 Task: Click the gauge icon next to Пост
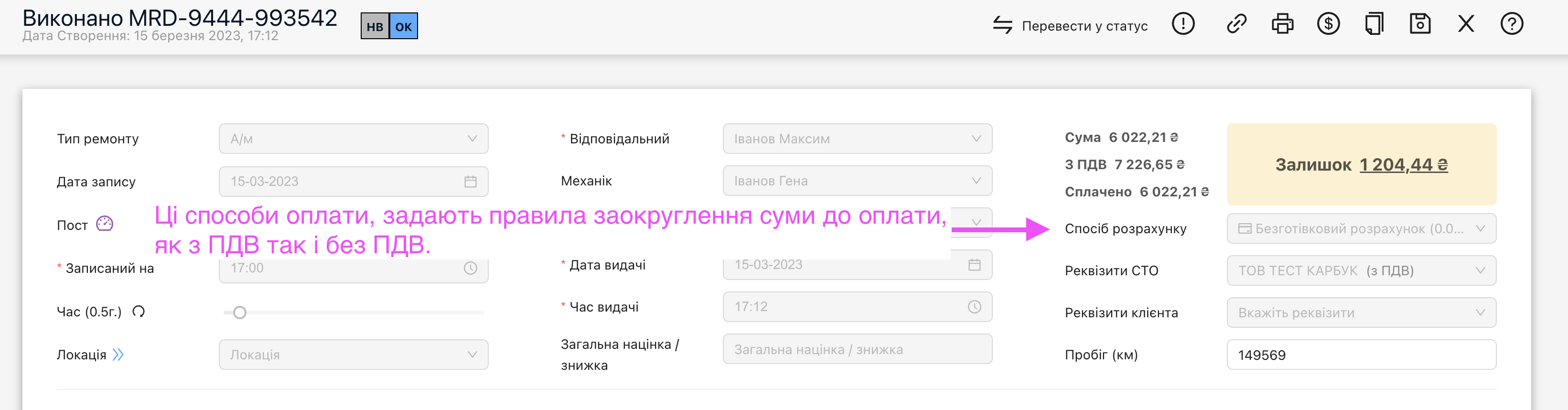105,224
